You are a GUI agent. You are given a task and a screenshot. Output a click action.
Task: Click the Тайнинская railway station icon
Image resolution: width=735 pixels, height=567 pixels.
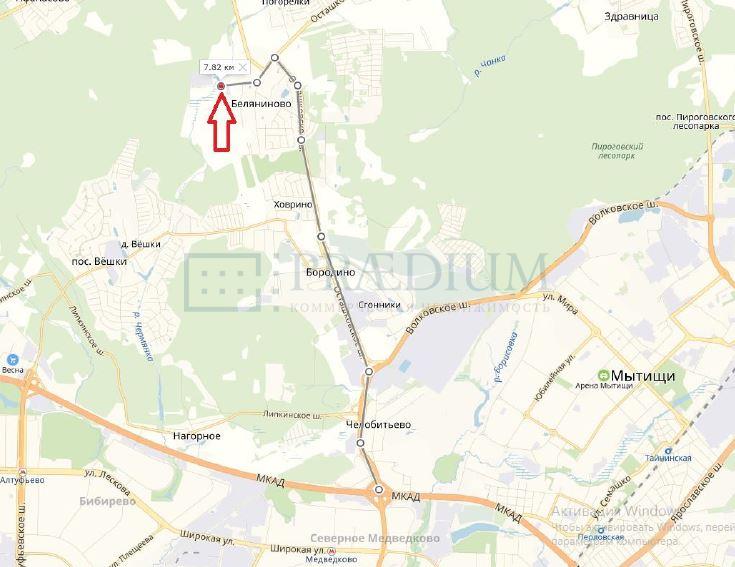(x=668, y=451)
